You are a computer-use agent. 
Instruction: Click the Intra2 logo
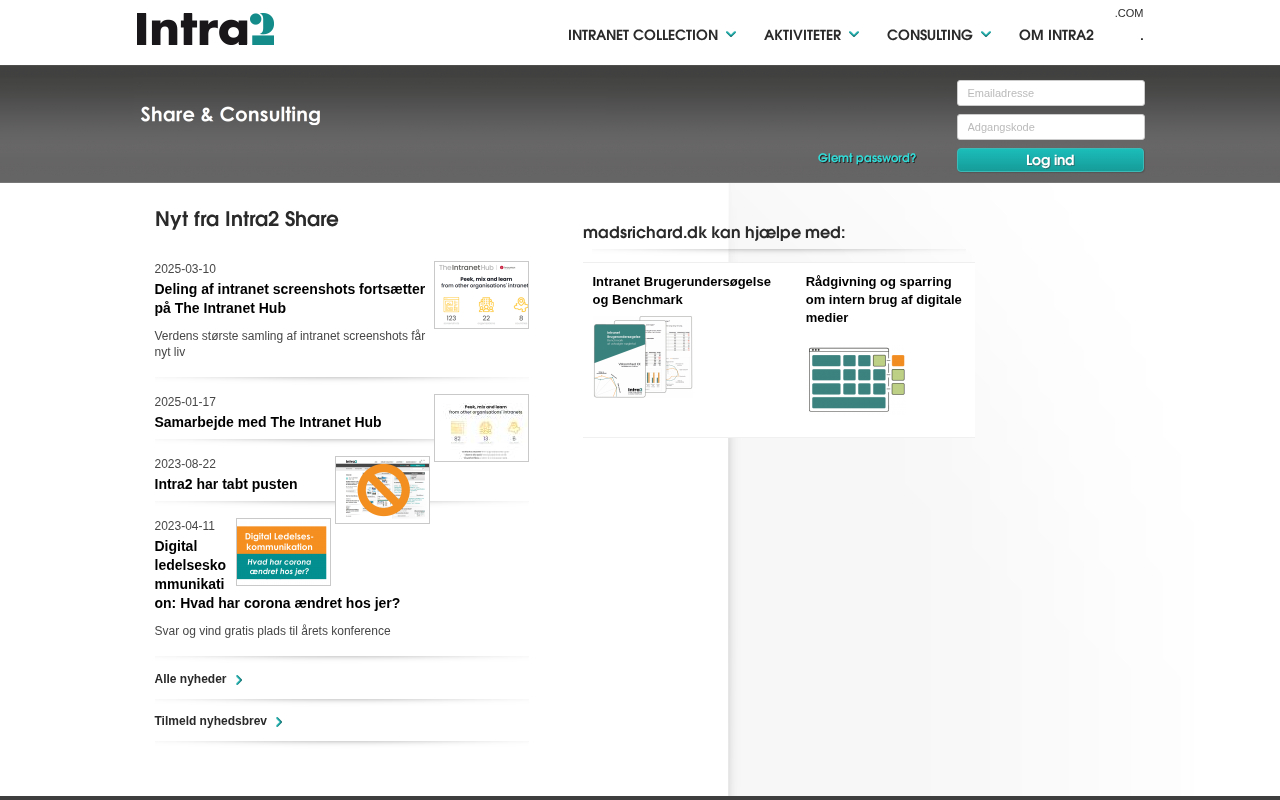205,29
